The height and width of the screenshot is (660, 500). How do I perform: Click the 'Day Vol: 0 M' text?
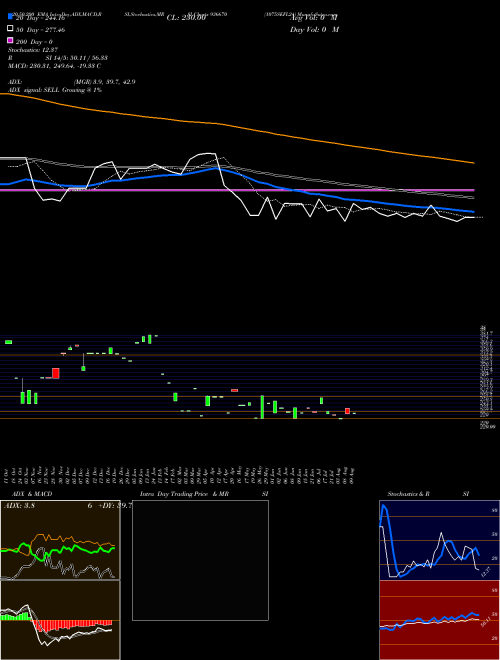[x=314, y=29]
